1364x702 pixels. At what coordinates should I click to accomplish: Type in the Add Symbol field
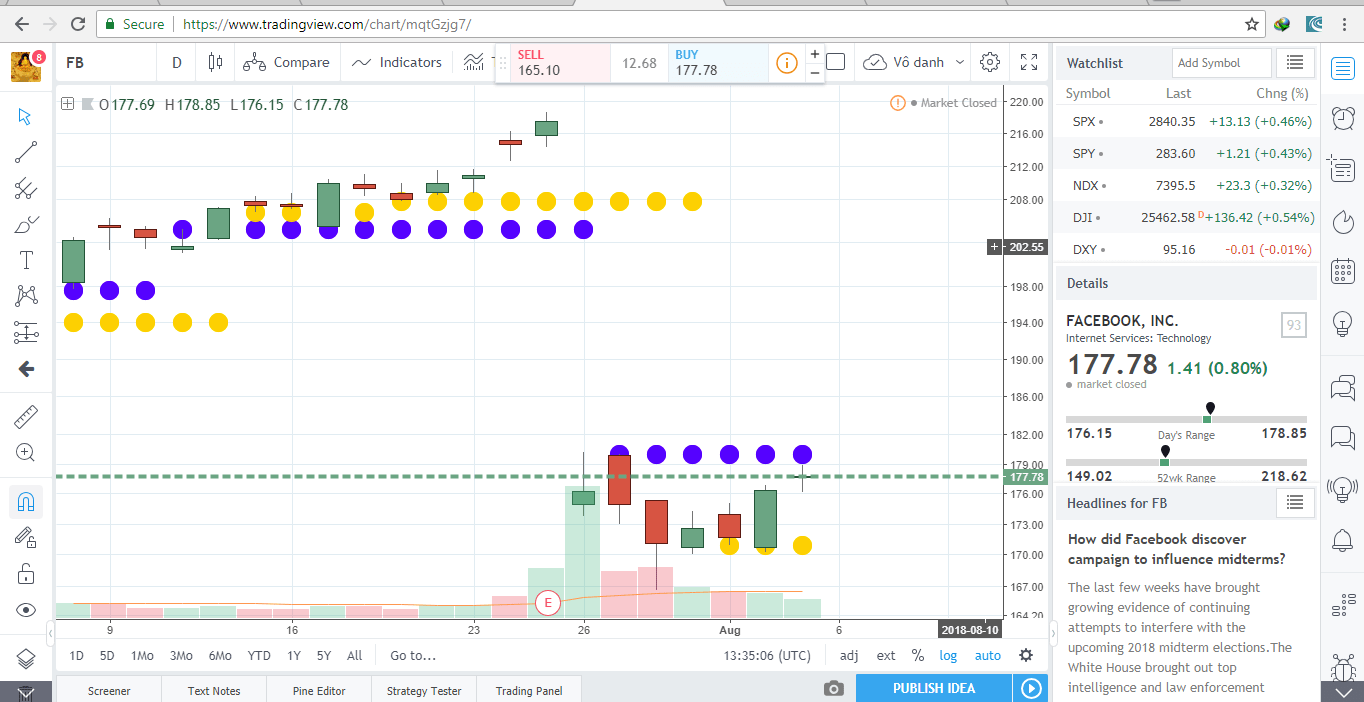[1221, 63]
